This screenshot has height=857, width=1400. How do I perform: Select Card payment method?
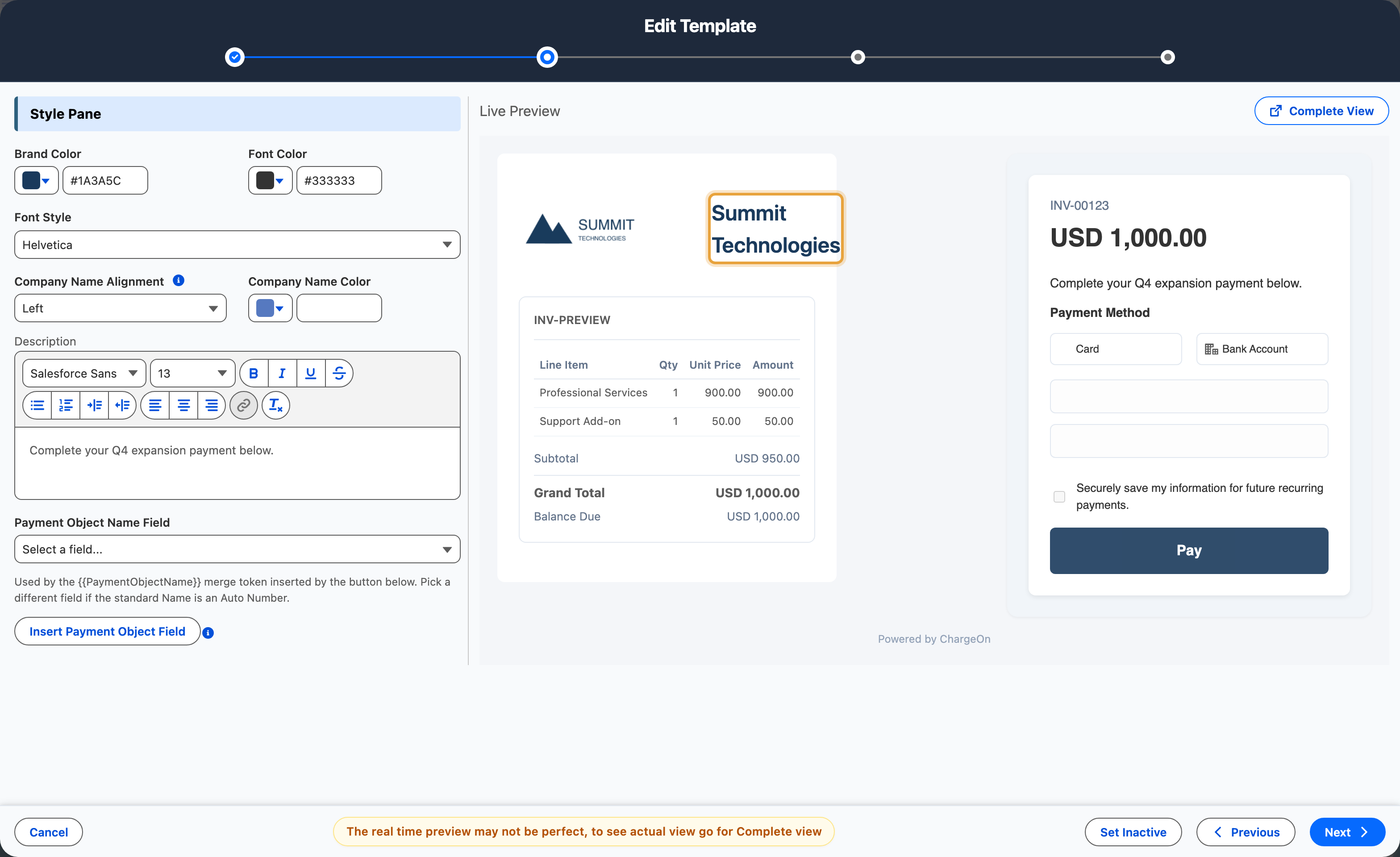(1116, 349)
